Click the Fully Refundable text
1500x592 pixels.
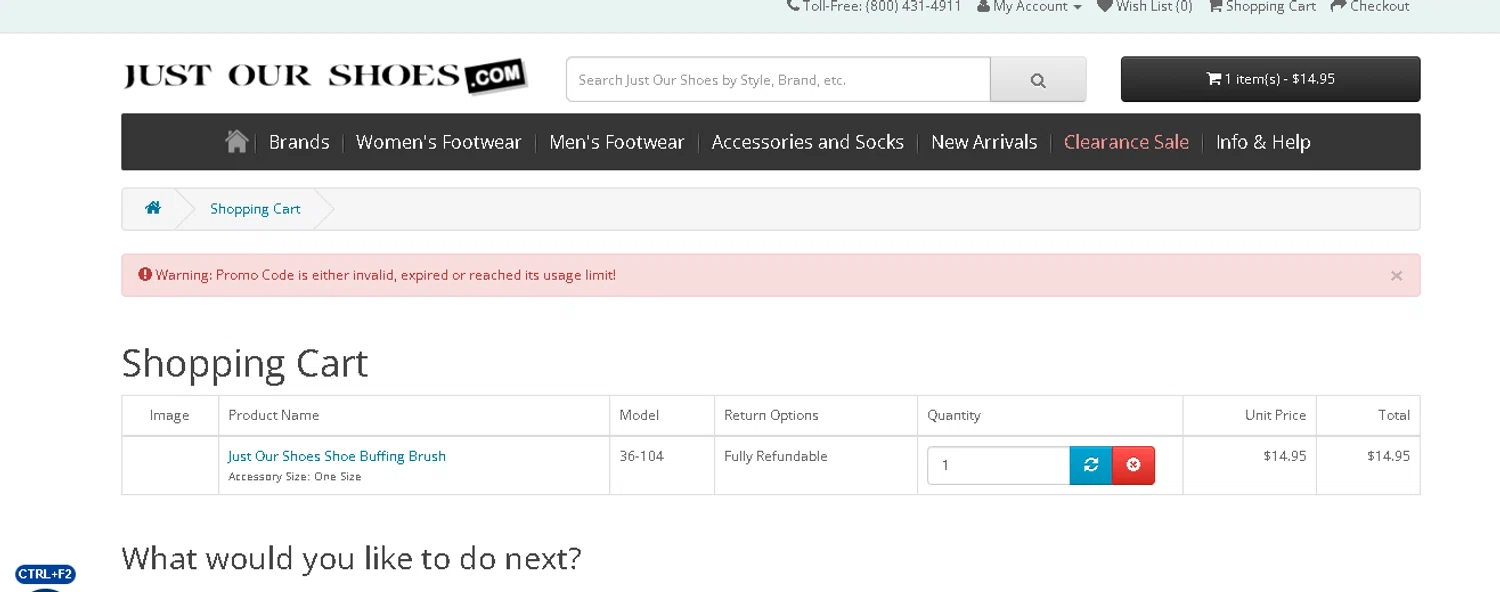point(776,456)
